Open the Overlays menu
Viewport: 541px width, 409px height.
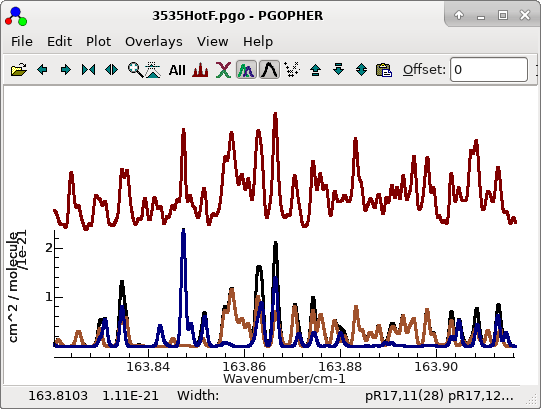pos(154,41)
